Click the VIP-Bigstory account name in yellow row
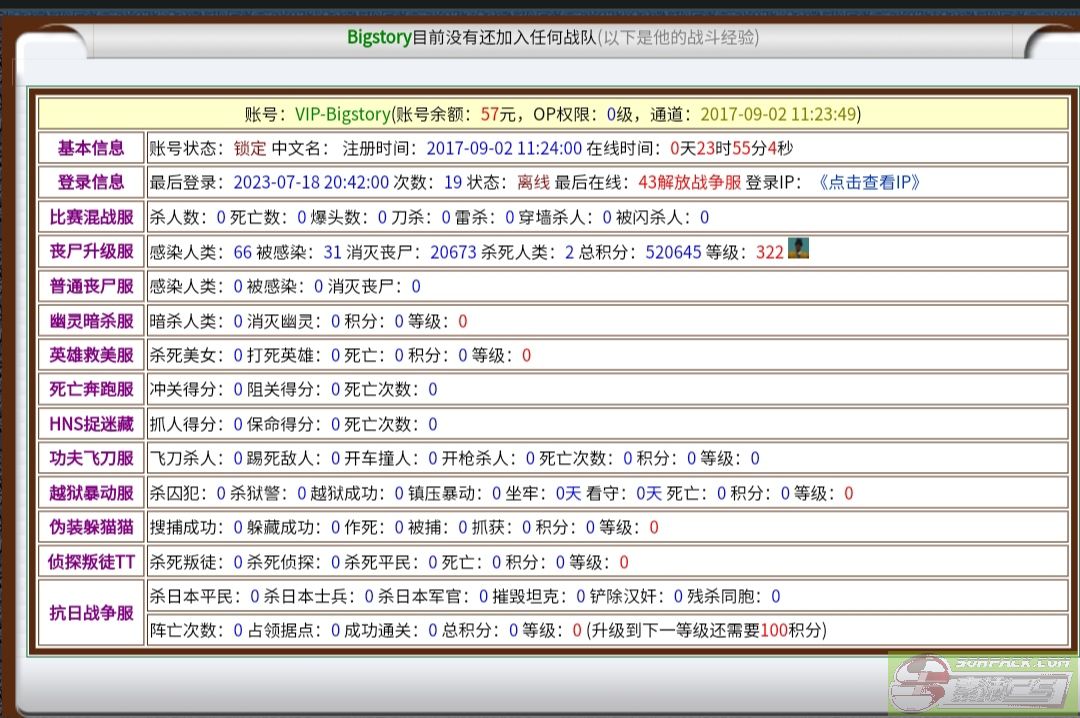The image size is (1080, 718). [x=340, y=114]
